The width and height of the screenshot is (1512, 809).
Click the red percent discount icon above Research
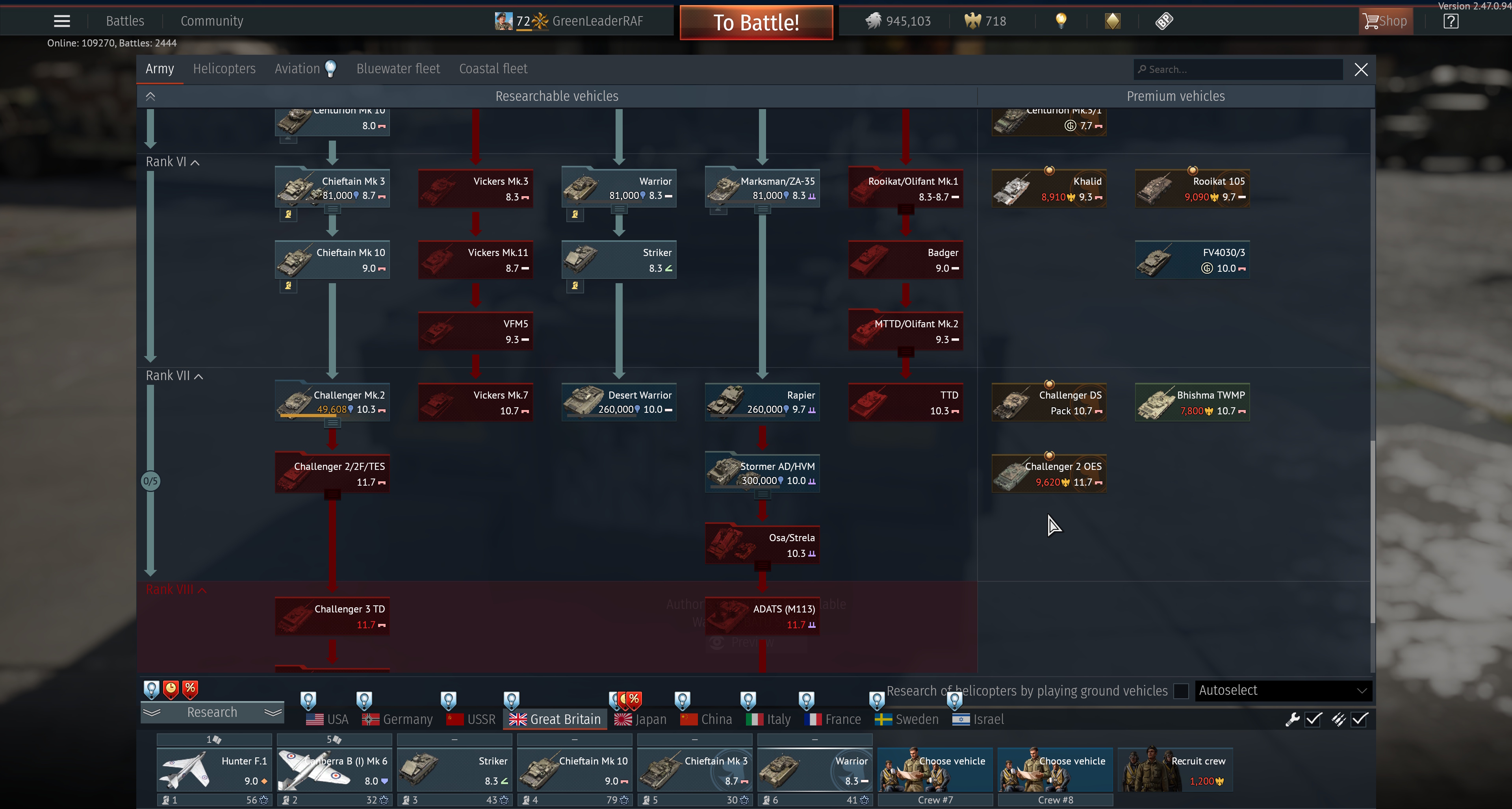190,689
